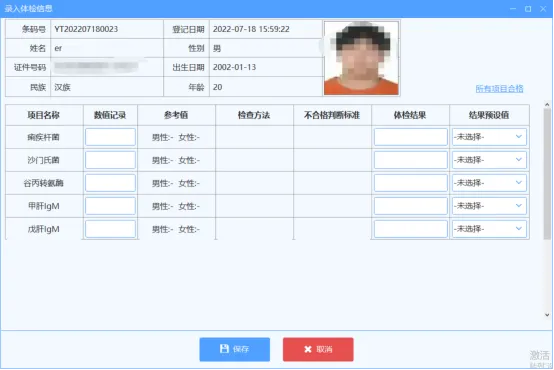The width and height of the screenshot is (554, 370).
Task: Click the 体检结果 field for 戊肝IgM
Action: [x=411, y=229]
